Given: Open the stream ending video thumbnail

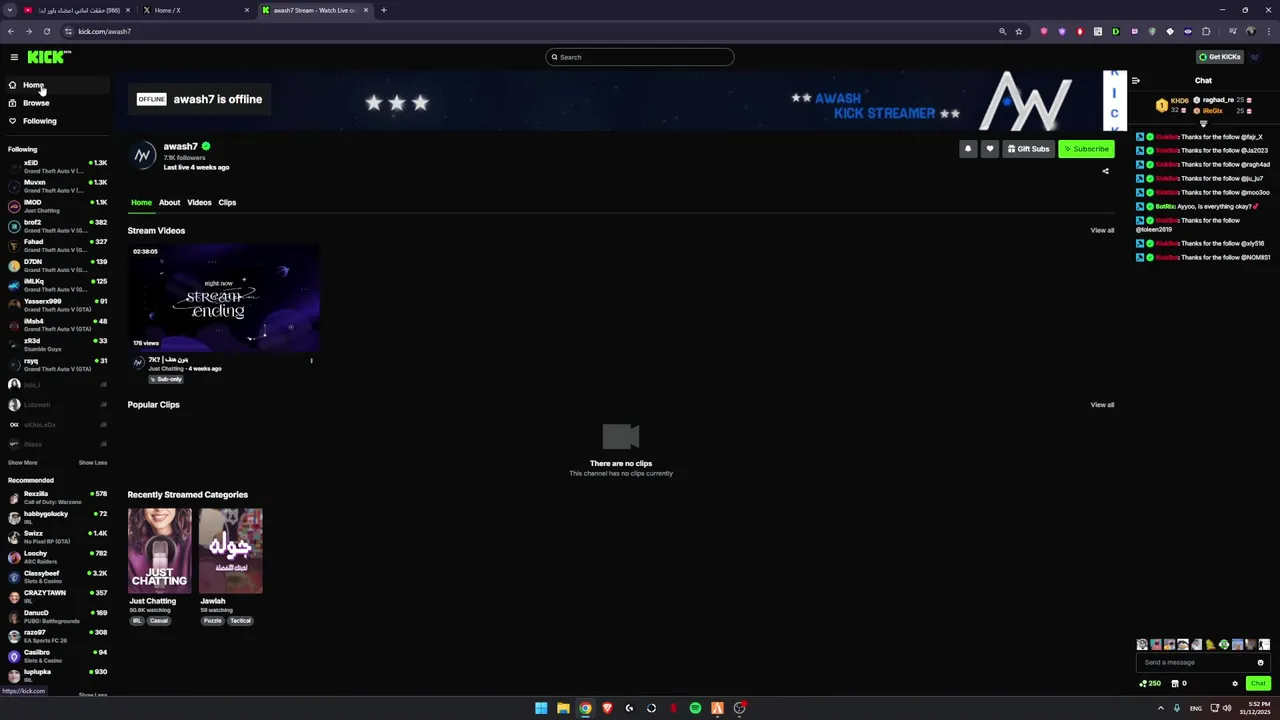Looking at the screenshot, I should (224, 297).
